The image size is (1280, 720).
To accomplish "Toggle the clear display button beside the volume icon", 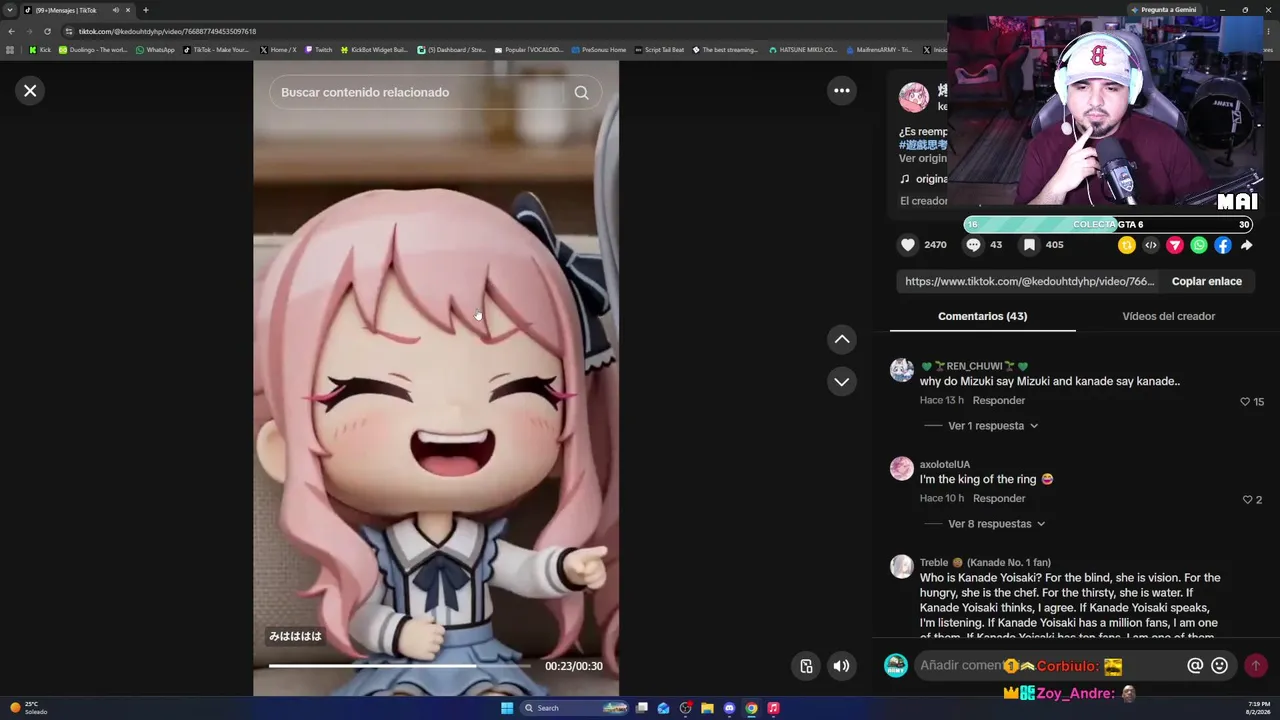I will tap(806, 667).
